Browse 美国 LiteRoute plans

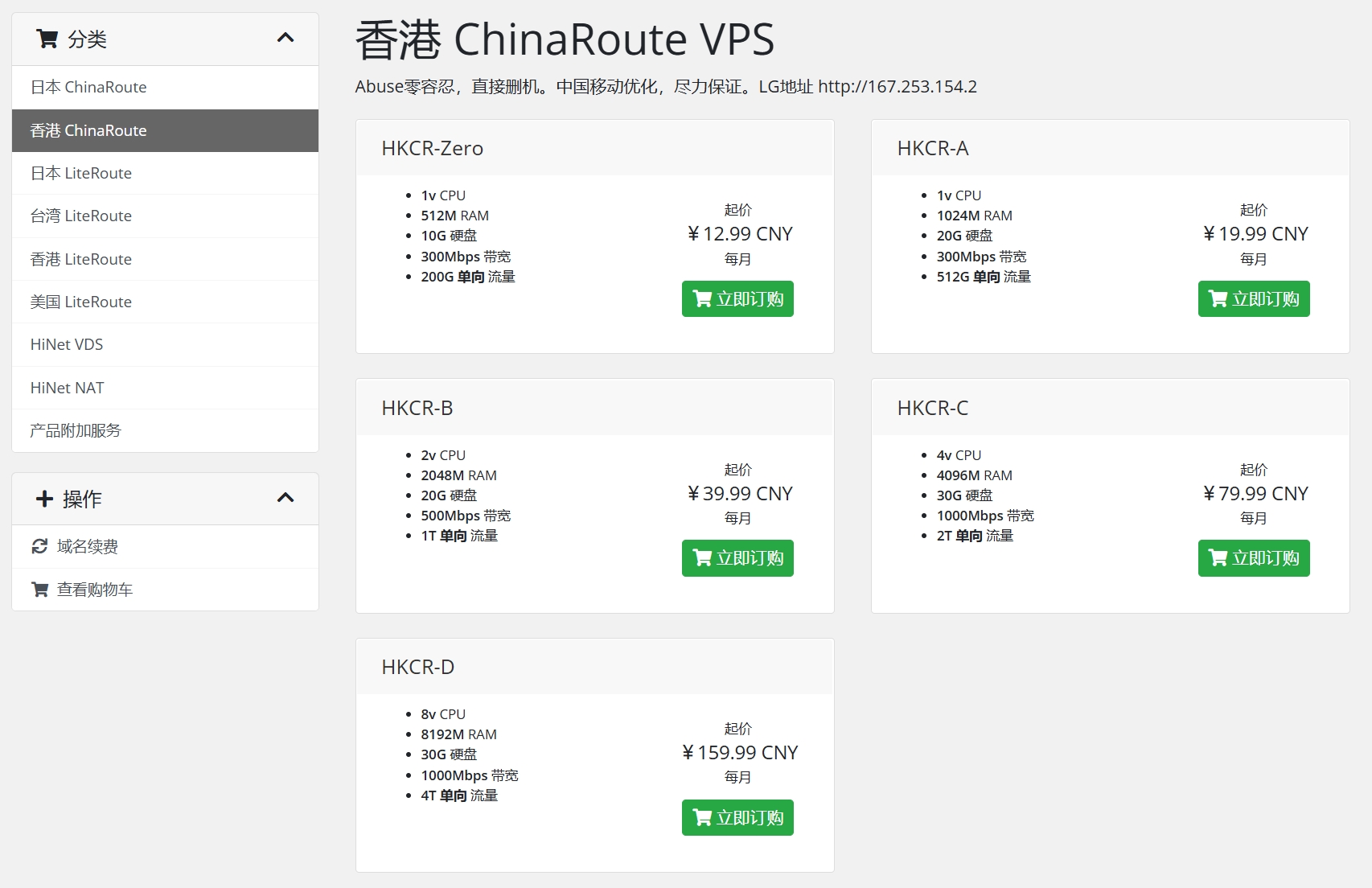pos(81,302)
